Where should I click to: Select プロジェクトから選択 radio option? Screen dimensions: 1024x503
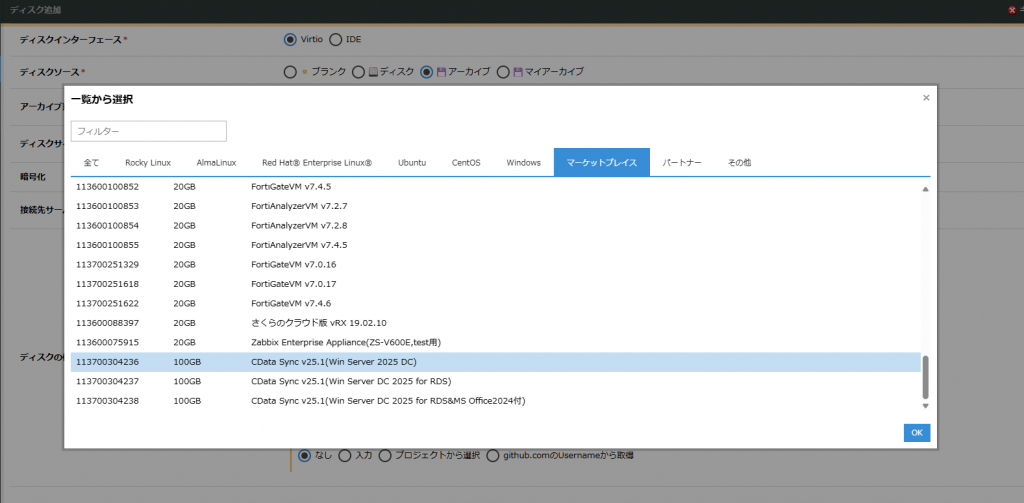[385, 455]
